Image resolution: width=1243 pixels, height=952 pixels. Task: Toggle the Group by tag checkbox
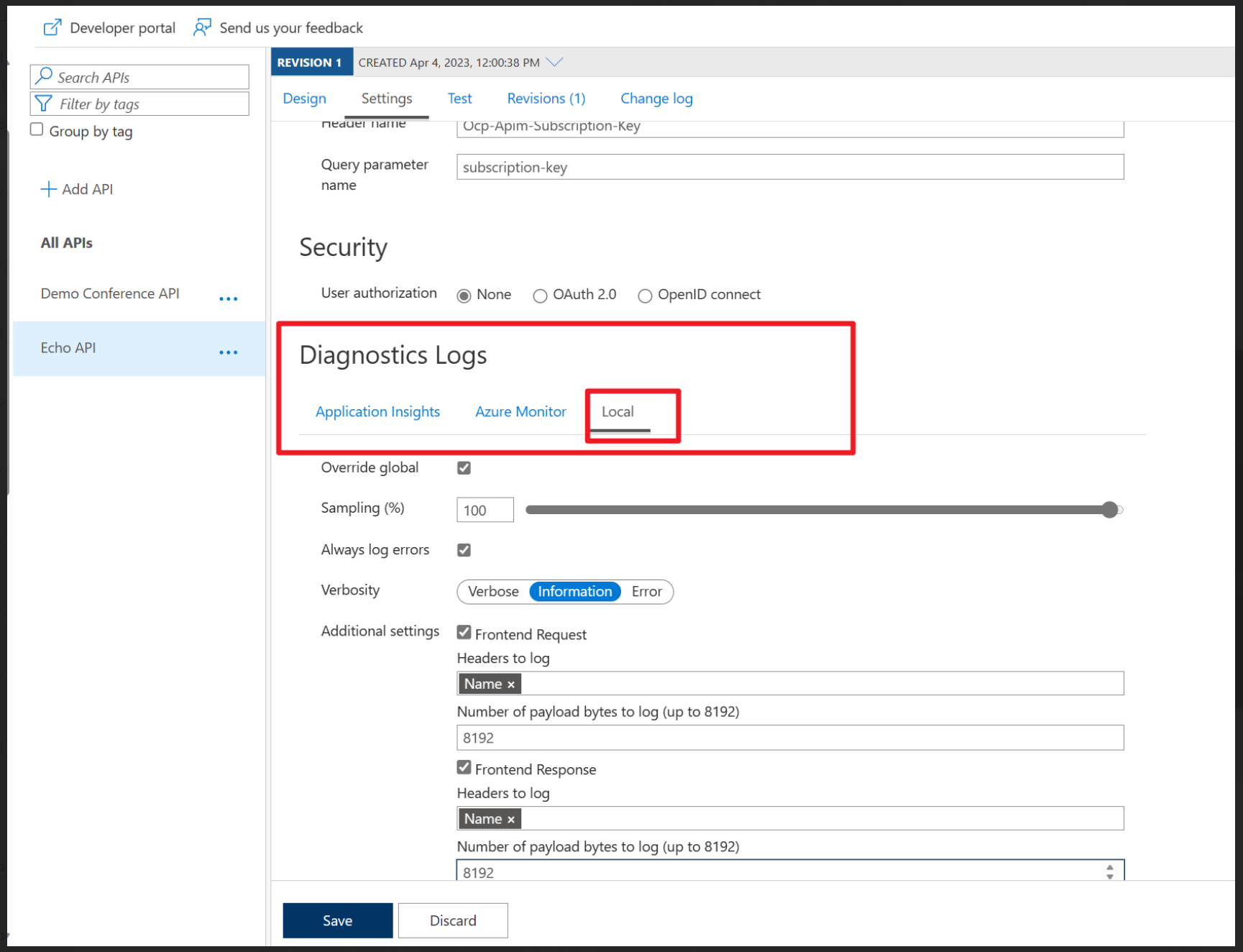37,130
